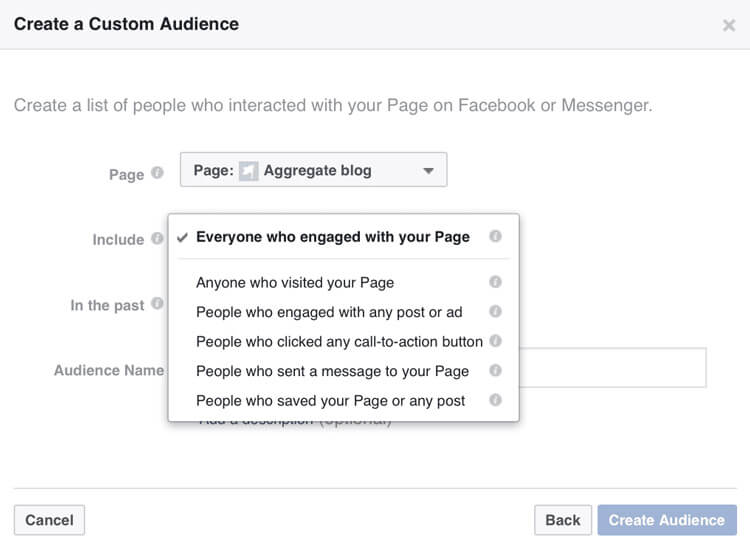This screenshot has height=547, width=750.
Task: Choose People who saved your Page or any post
Action: 343,401
